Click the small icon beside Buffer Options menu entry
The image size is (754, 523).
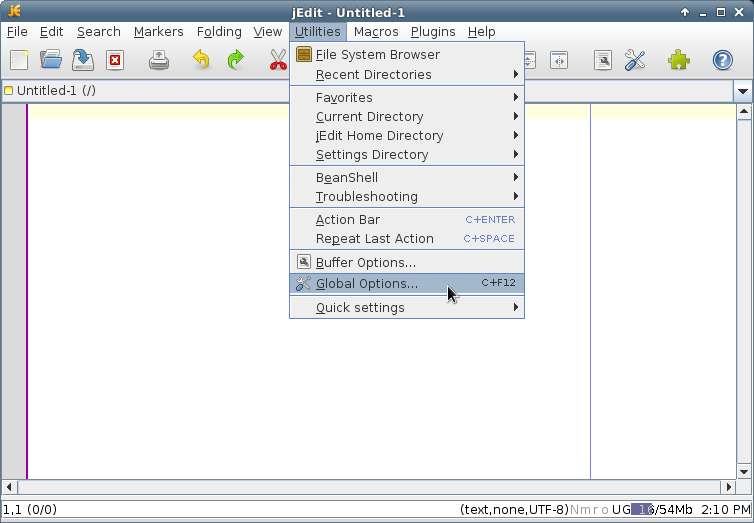[x=303, y=262]
